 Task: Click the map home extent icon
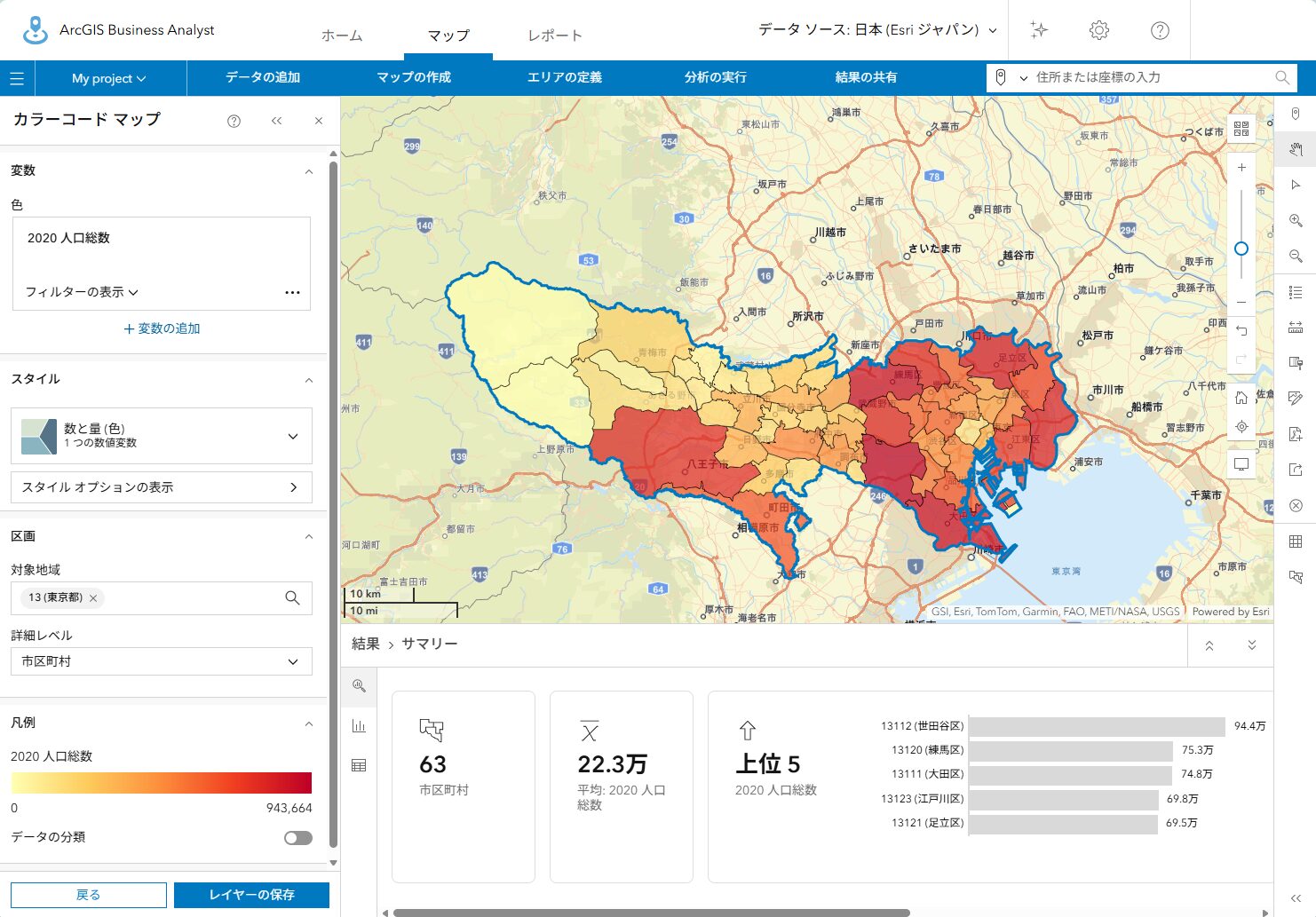(1241, 398)
